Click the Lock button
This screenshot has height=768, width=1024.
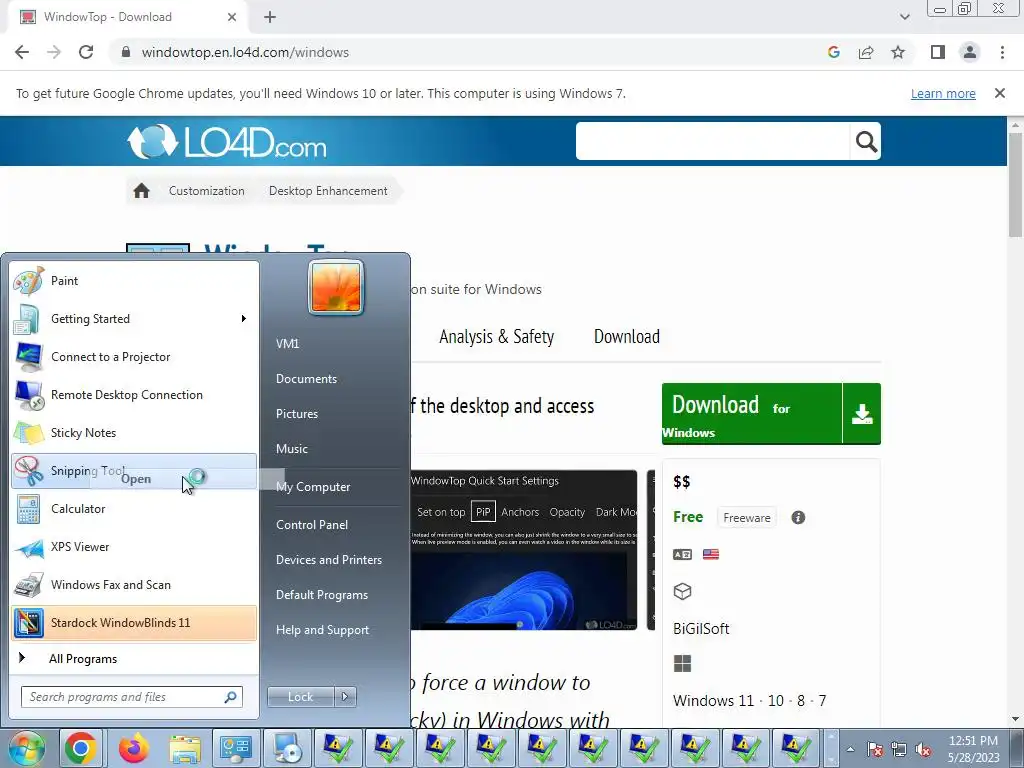click(300, 697)
